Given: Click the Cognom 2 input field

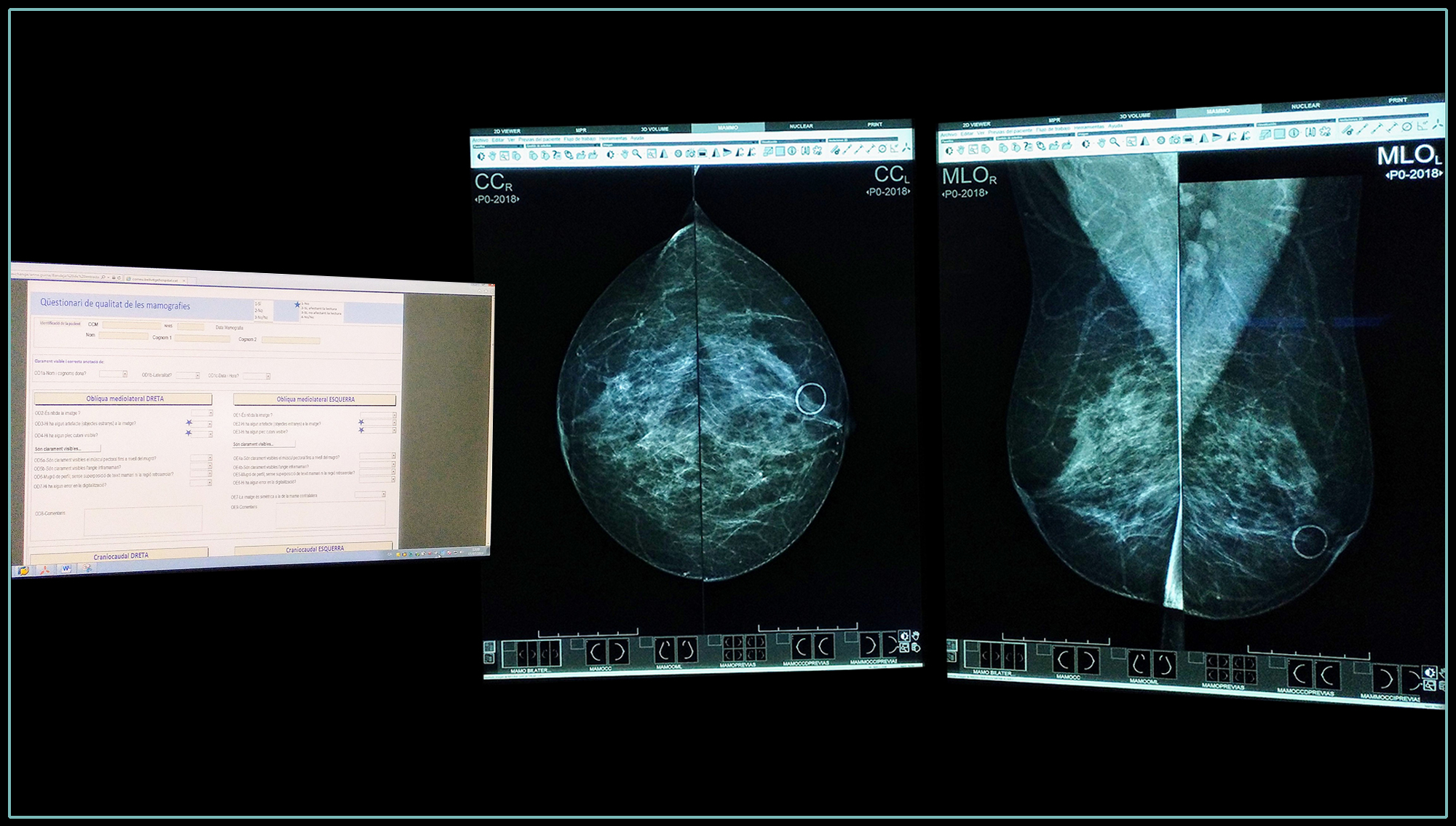Looking at the screenshot, I should 290,341.
